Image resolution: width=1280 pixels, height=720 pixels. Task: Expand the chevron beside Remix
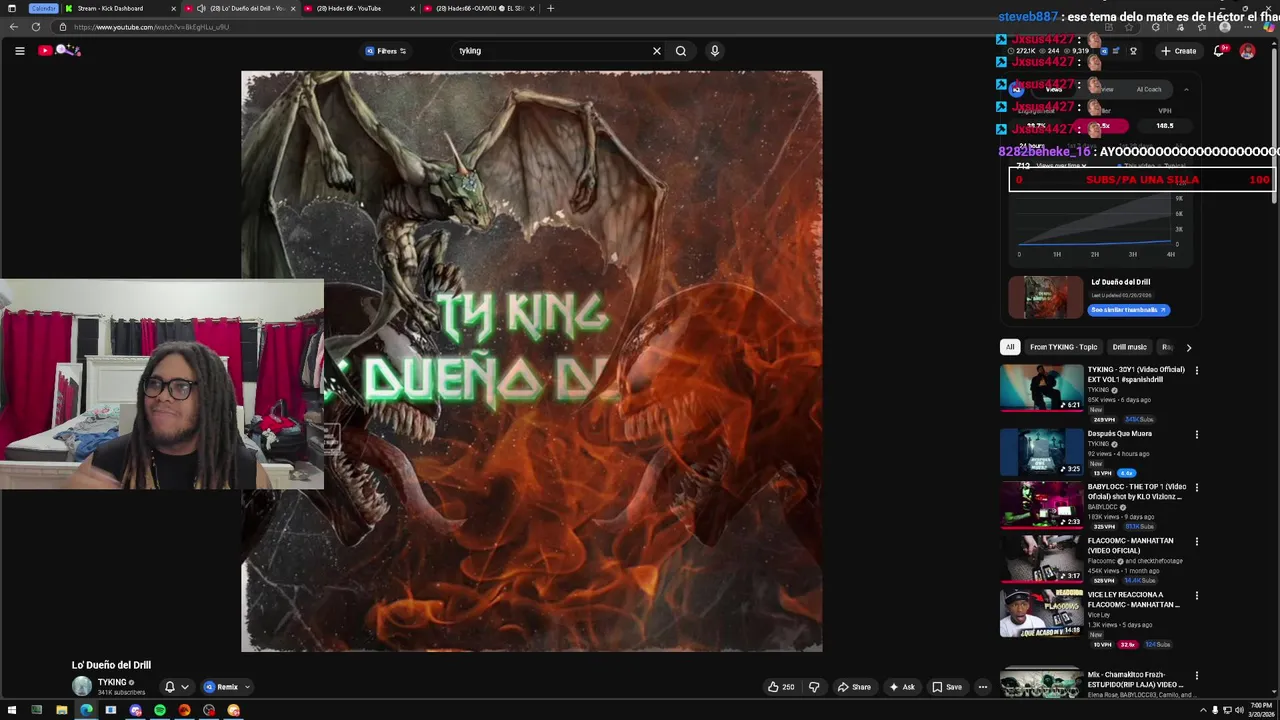[x=247, y=687]
